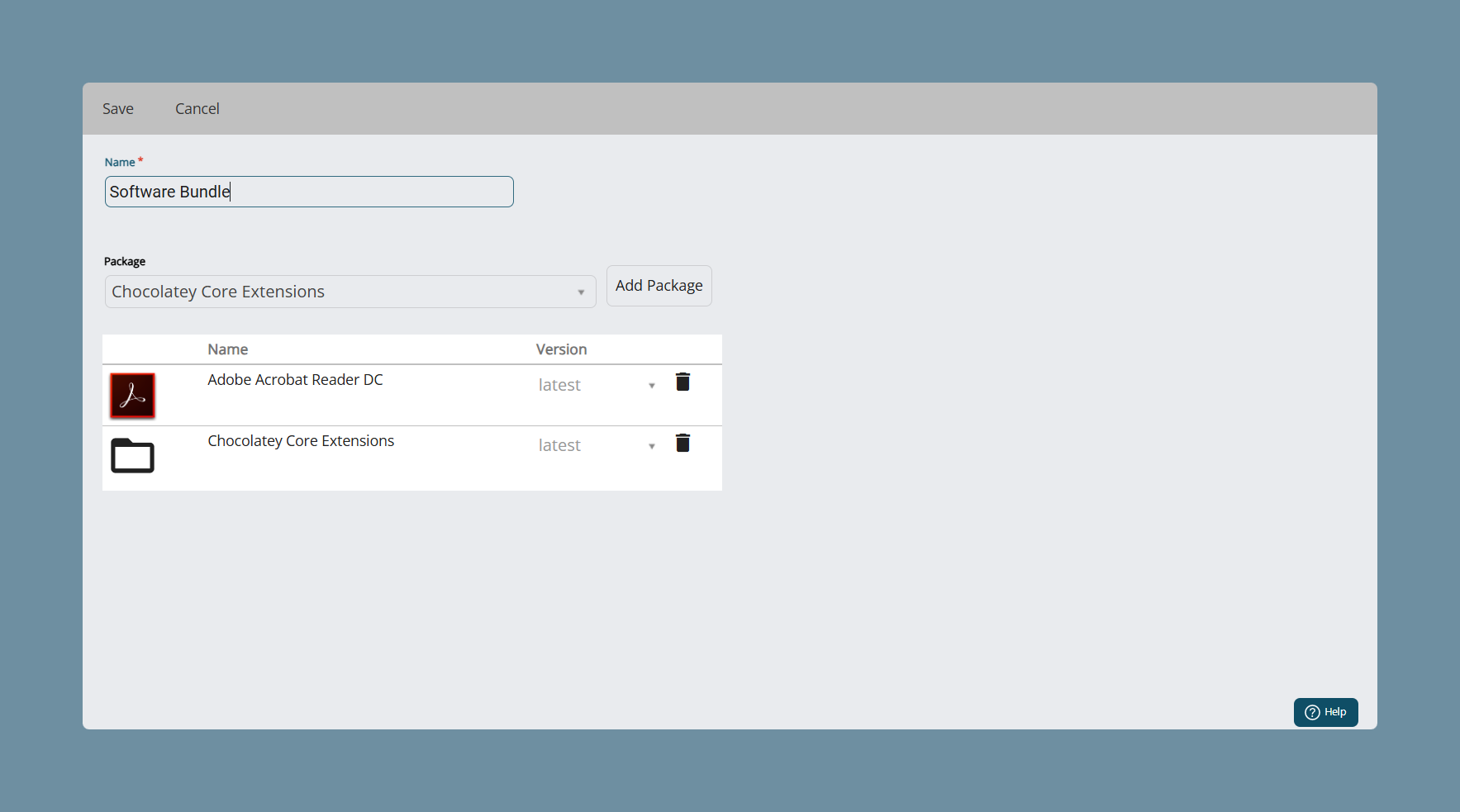Click the Version column header

(562, 349)
